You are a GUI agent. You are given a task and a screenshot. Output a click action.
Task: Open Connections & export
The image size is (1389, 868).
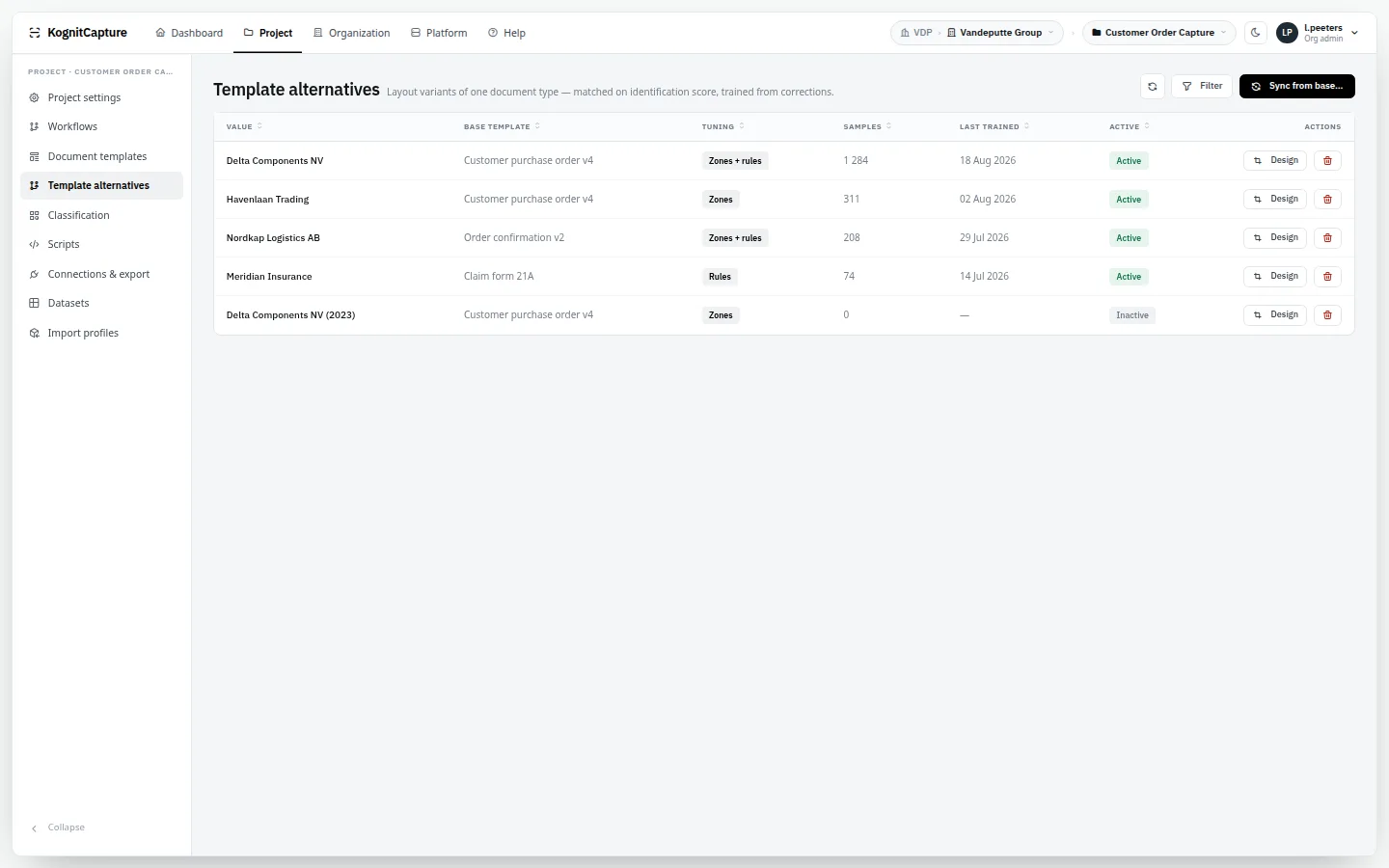(x=101, y=274)
